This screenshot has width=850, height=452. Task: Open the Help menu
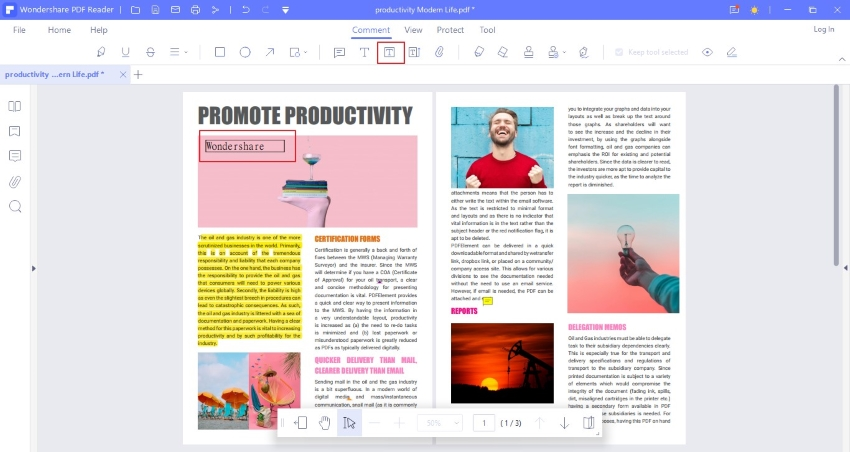(x=99, y=30)
